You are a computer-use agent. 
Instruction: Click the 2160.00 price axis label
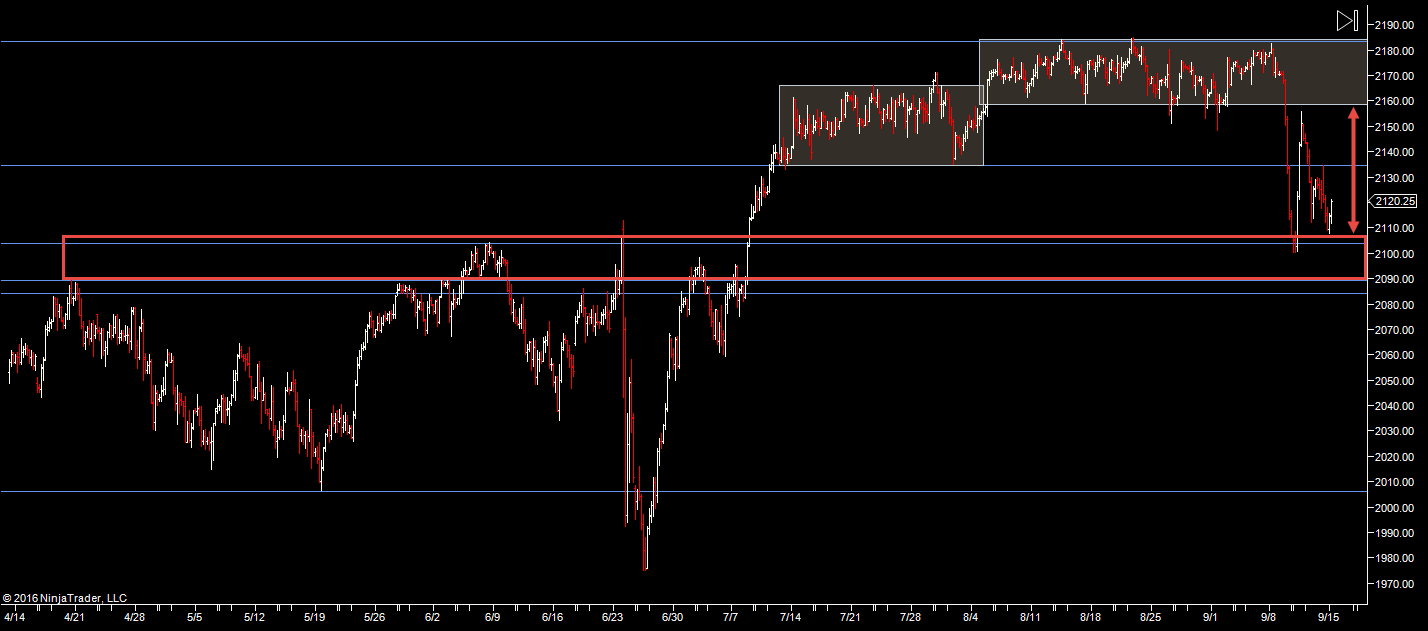(x=1393, y=101)
